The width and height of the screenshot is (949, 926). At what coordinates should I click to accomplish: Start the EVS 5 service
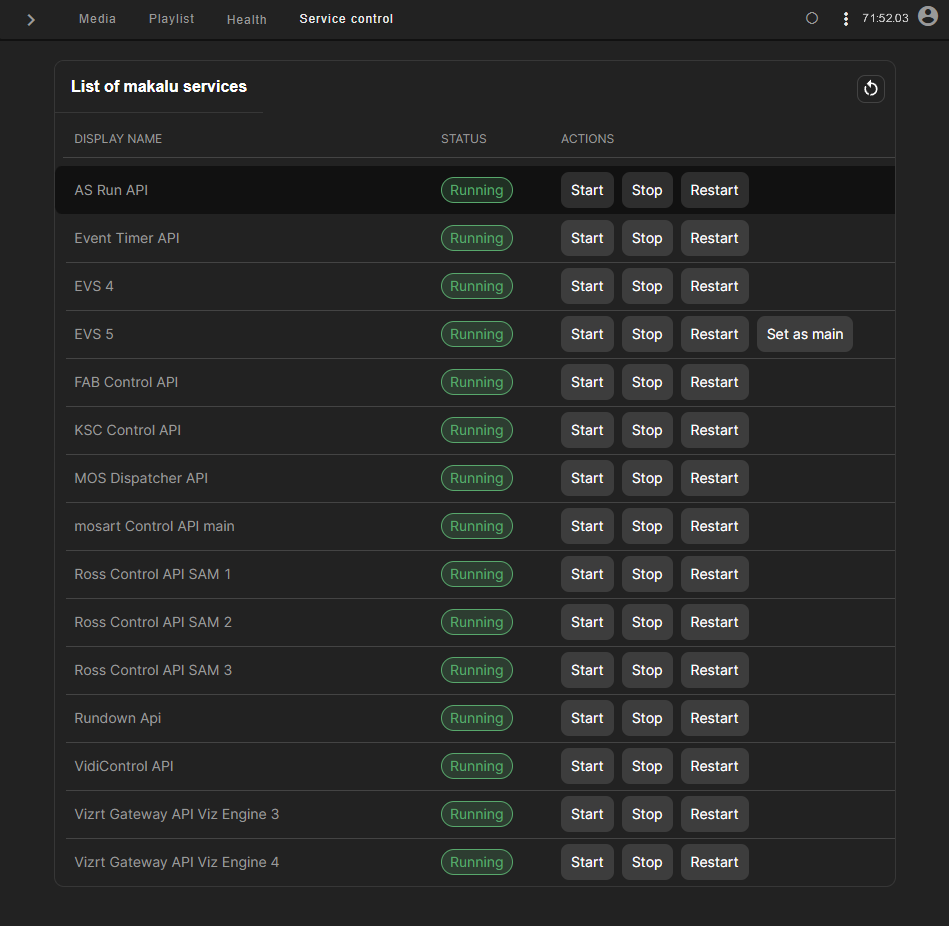tap(587, 334)
